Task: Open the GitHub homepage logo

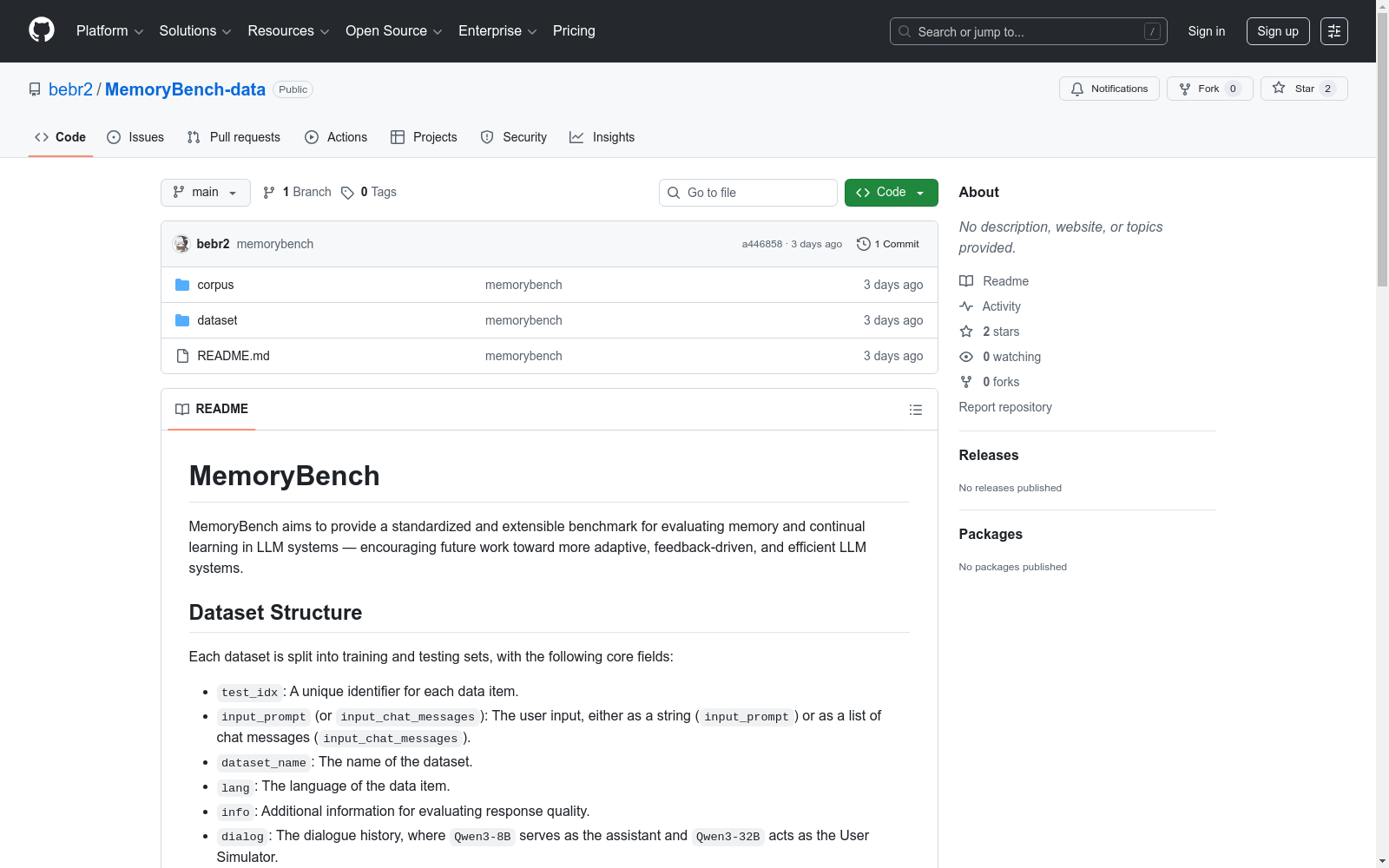Action: coord(42,30)
